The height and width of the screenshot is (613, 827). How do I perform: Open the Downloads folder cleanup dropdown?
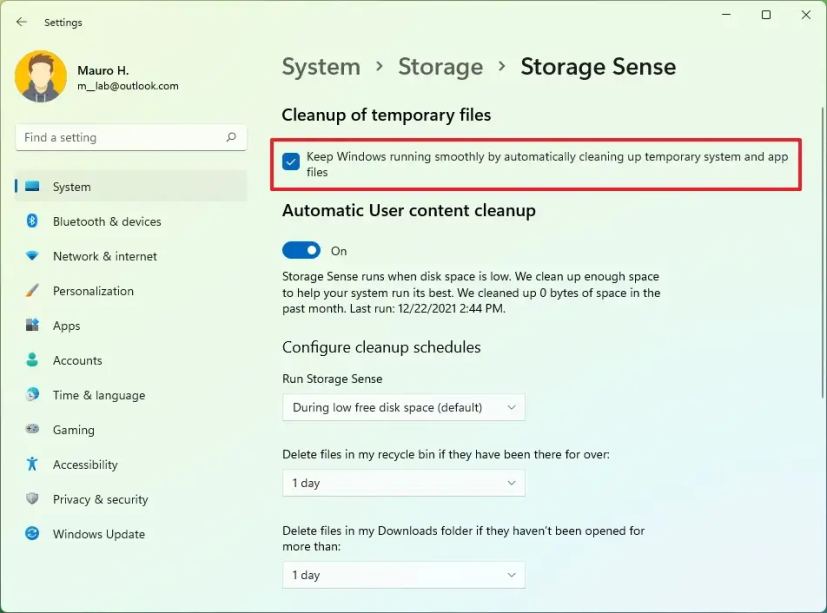point(403,575)
